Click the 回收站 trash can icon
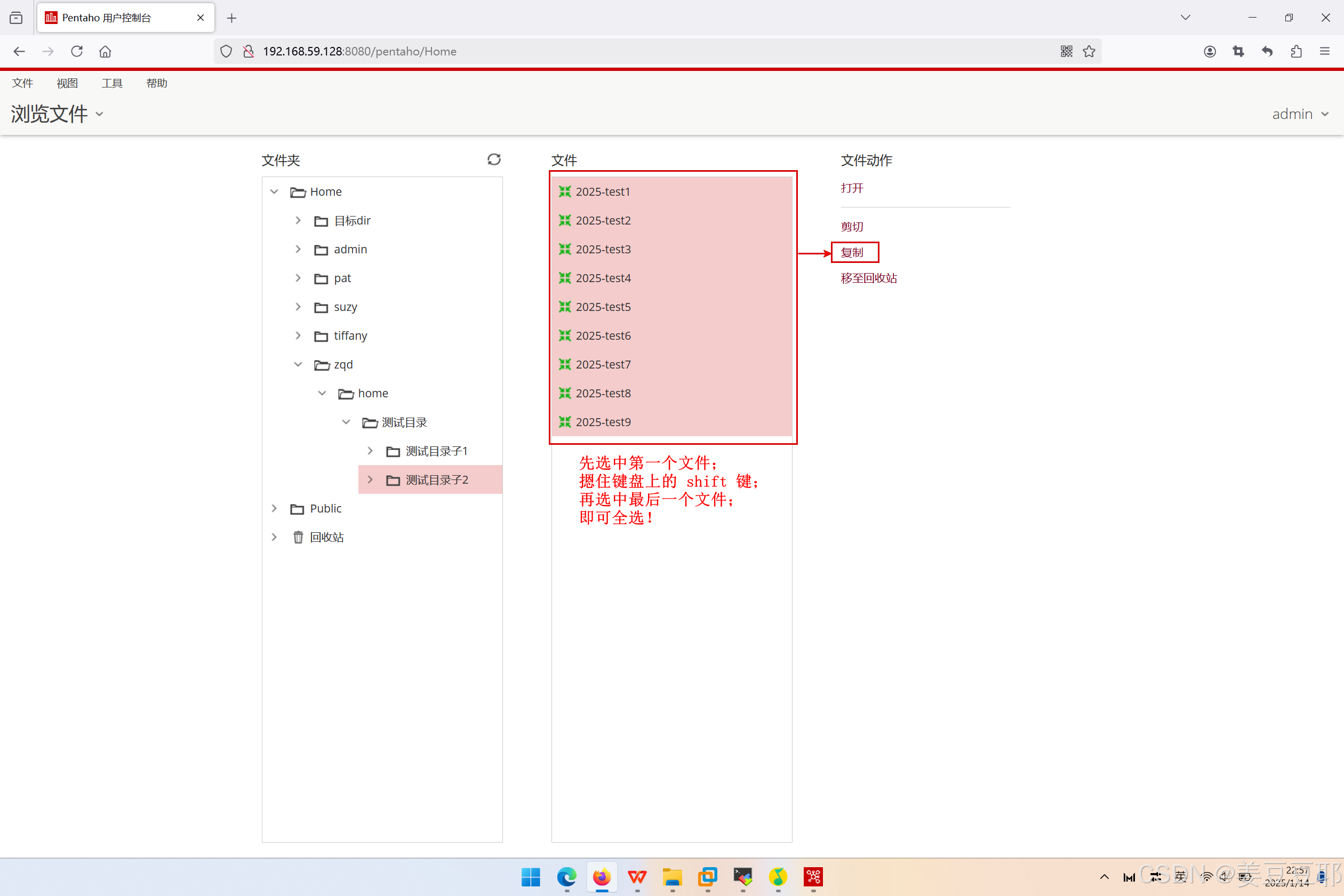Image resolution: width=1344 pixels, height=896 pixels. pos(298,537)
